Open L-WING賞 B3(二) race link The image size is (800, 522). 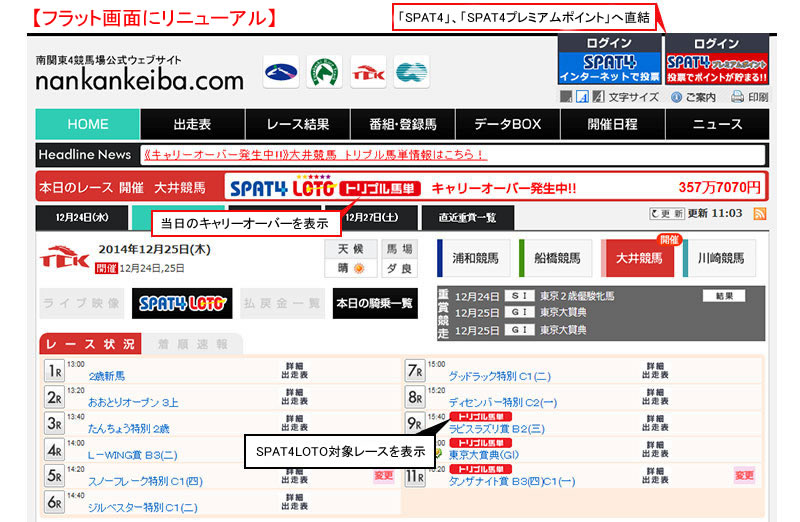(x=133, y=455)
